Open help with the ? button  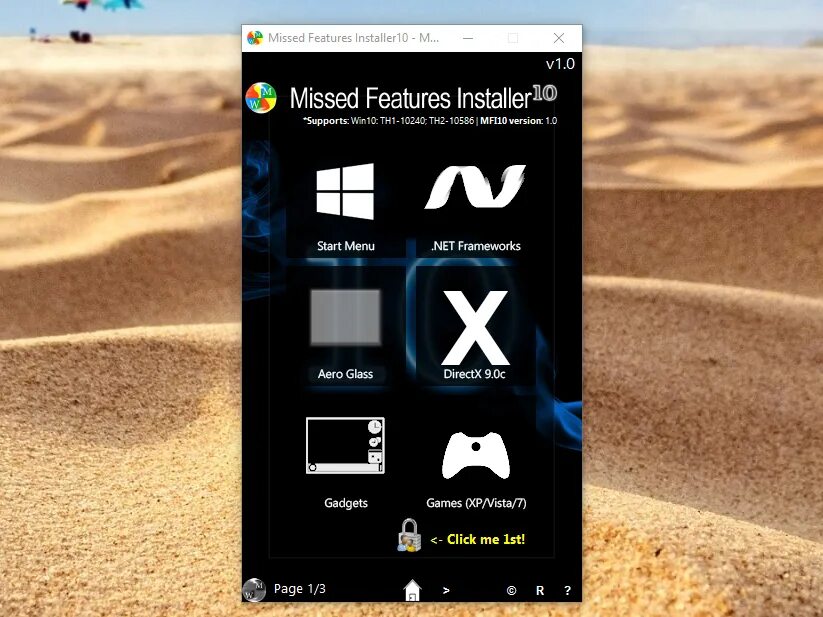[x=567, y=591]
